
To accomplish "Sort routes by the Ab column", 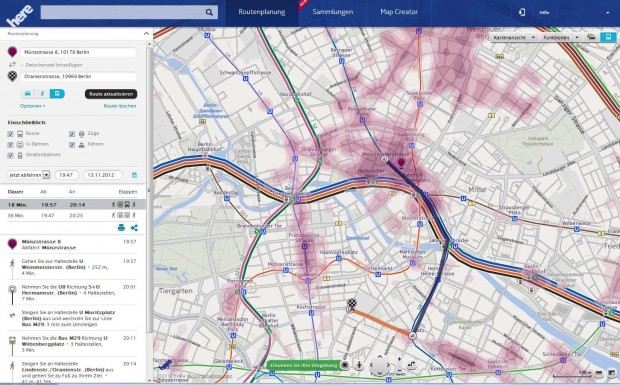I will pyautogui.click(x=43, y=192).
